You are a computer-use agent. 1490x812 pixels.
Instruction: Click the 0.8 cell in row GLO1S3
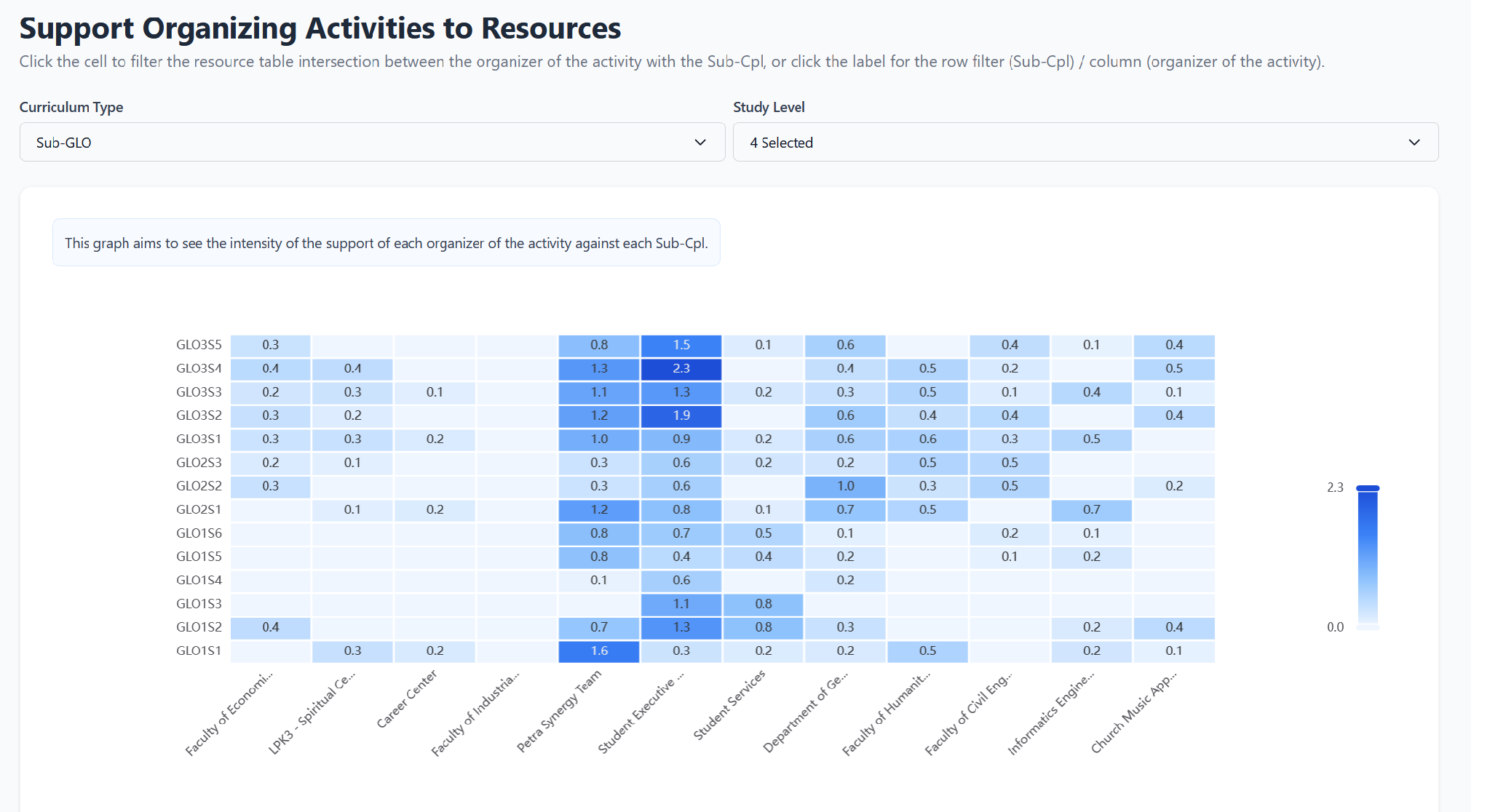[x=763, y=604]
